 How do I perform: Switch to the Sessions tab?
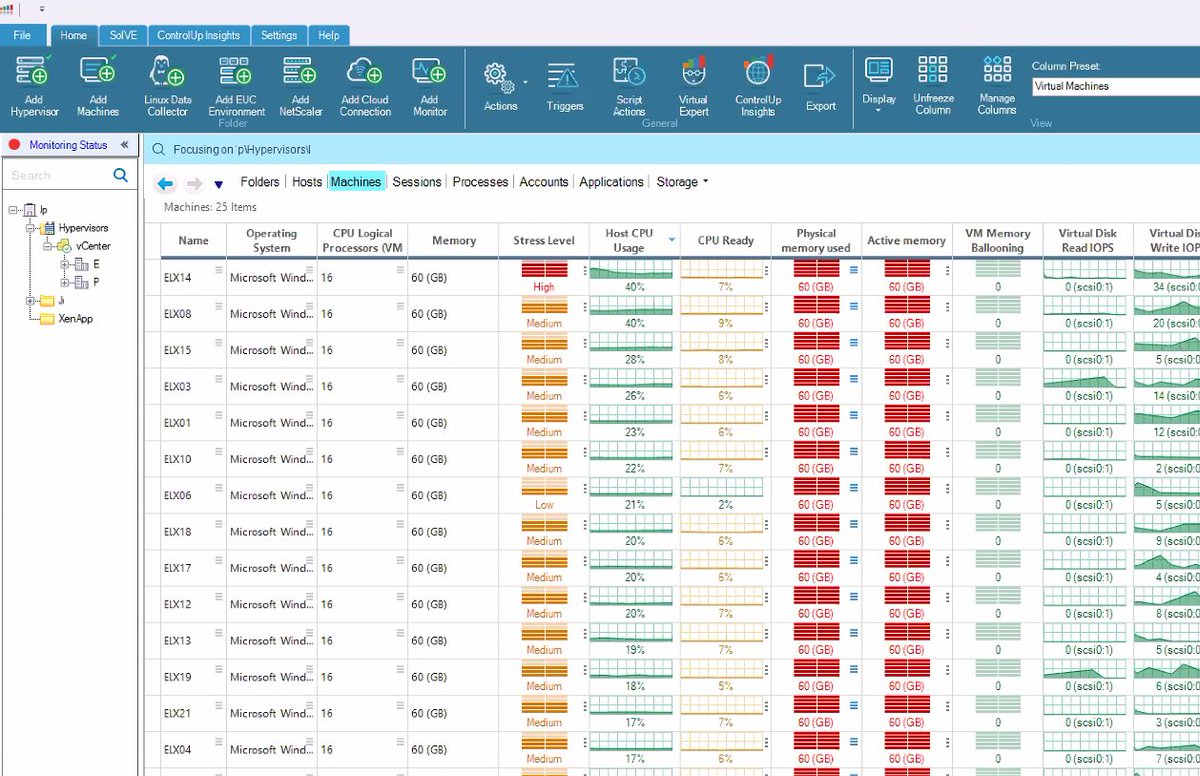point(416,181)
